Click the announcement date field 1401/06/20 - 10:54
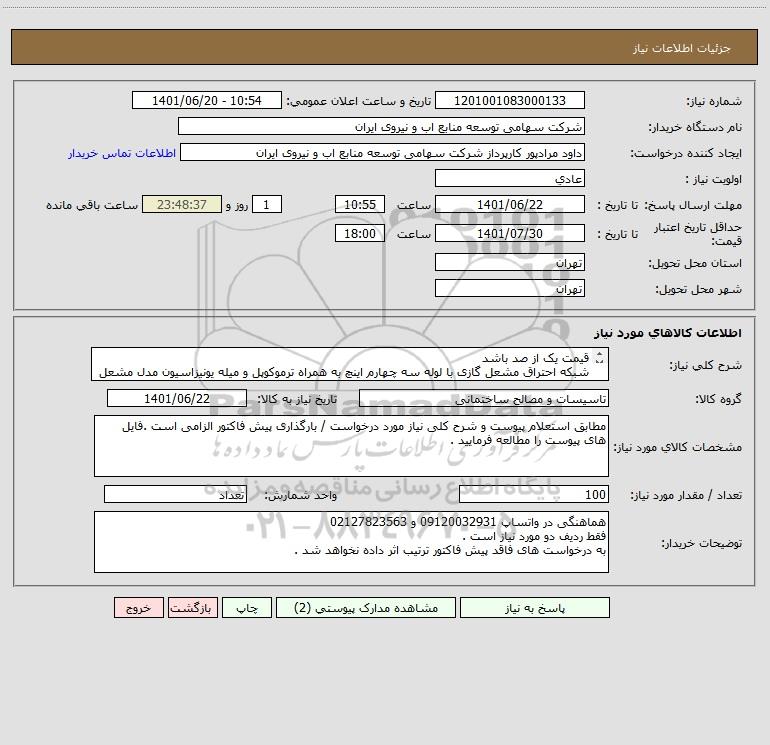The width and height of the screenshot is (770, 745). click(207, 100)
